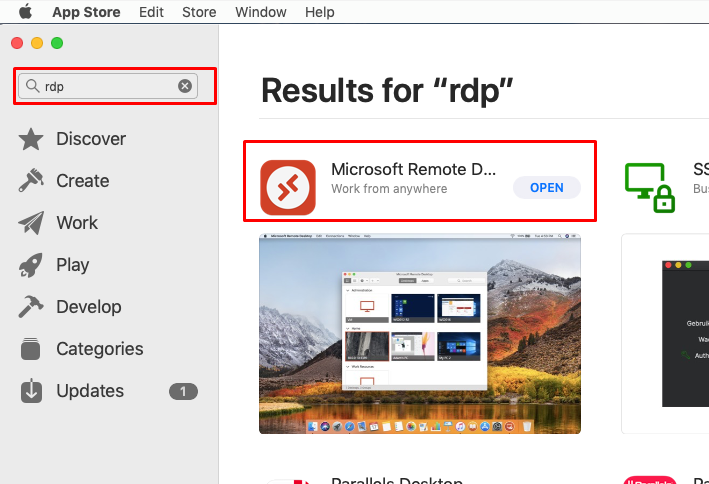Go to the Play section
This screenshot has width=709, height=484.
click(x=73, y=265)
